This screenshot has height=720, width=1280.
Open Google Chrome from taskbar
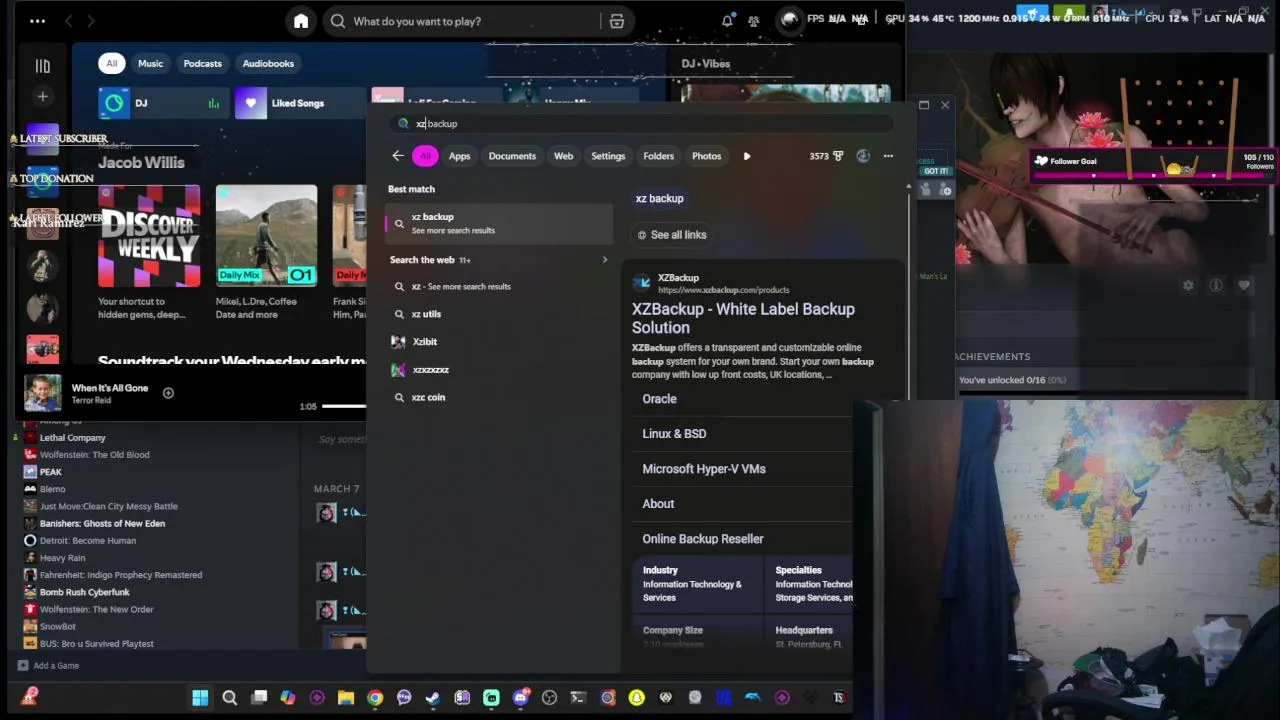coord(375,698)
